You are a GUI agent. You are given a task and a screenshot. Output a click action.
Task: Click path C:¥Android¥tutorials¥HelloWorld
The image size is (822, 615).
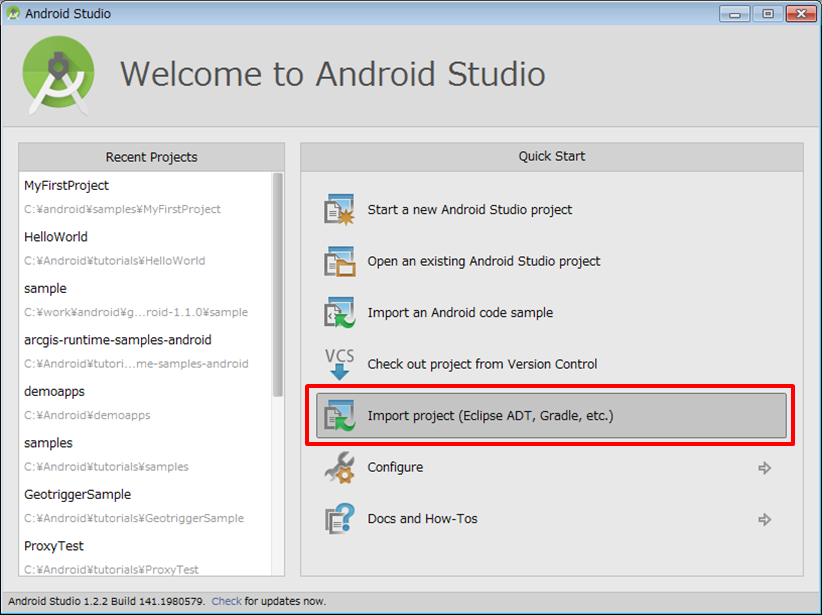pos(114,261)
